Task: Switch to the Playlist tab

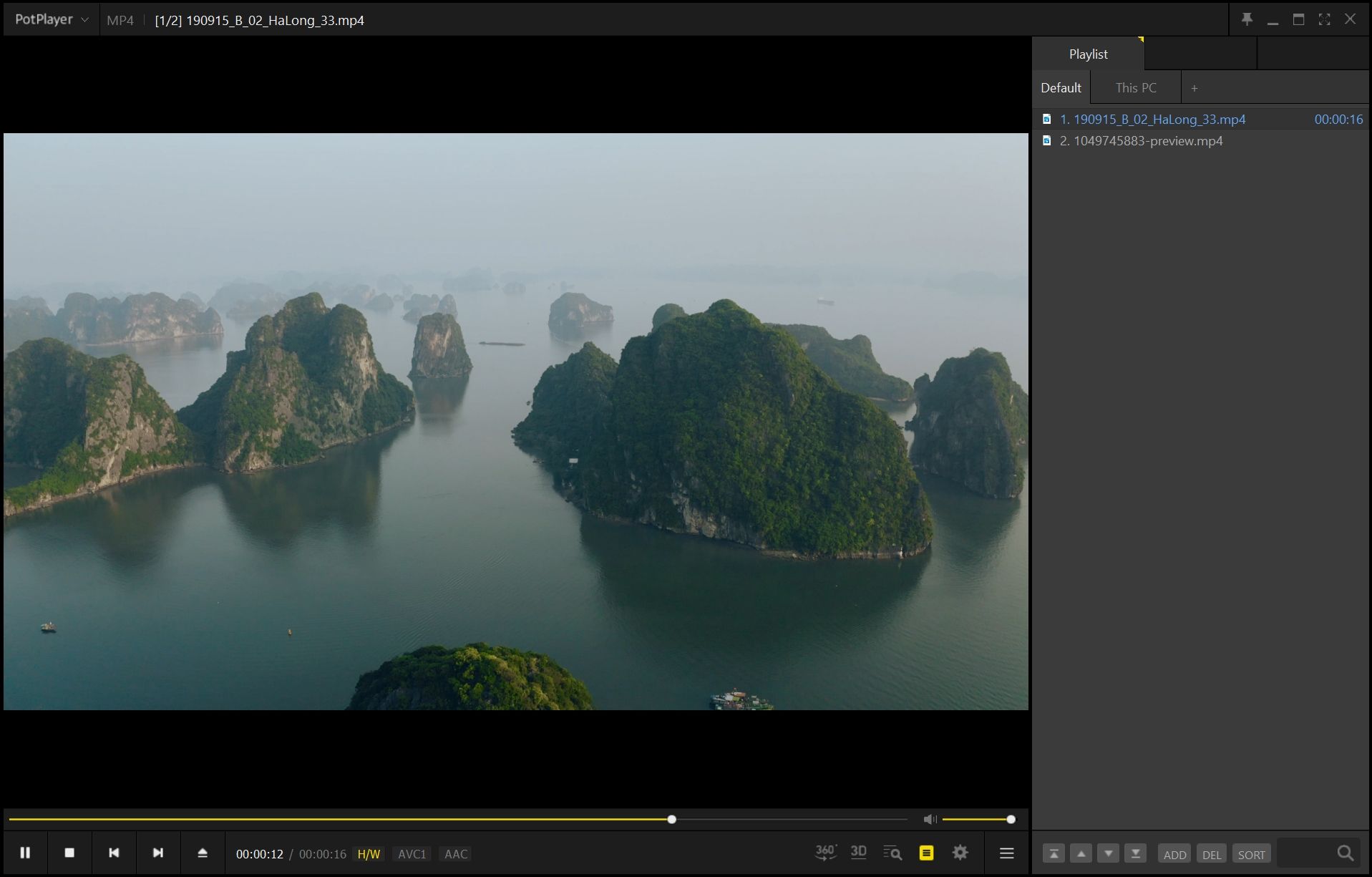Action: coord(1088,54)
